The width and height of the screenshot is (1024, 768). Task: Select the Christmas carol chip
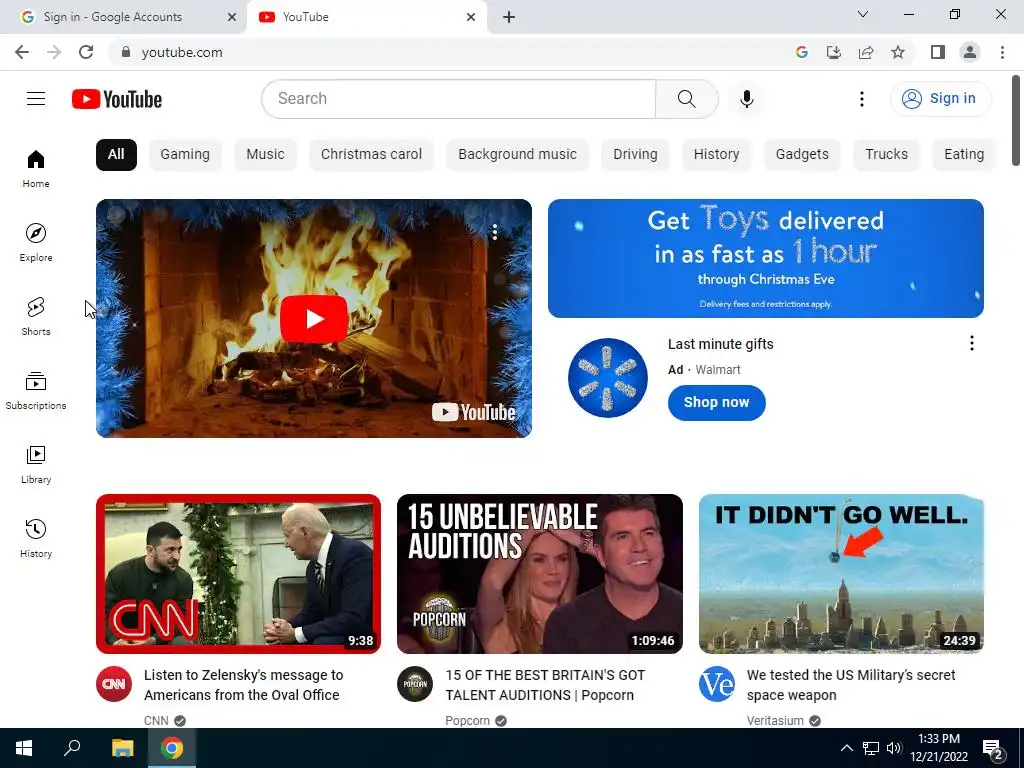pos(371,155)
